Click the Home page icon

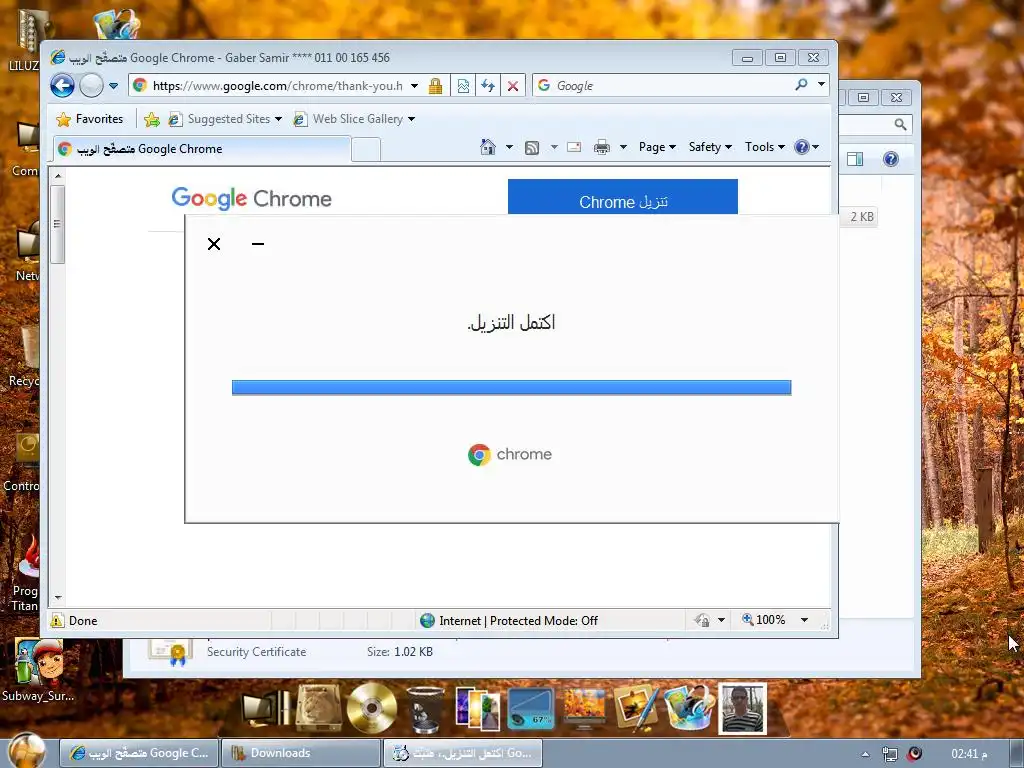click(488, 147)
